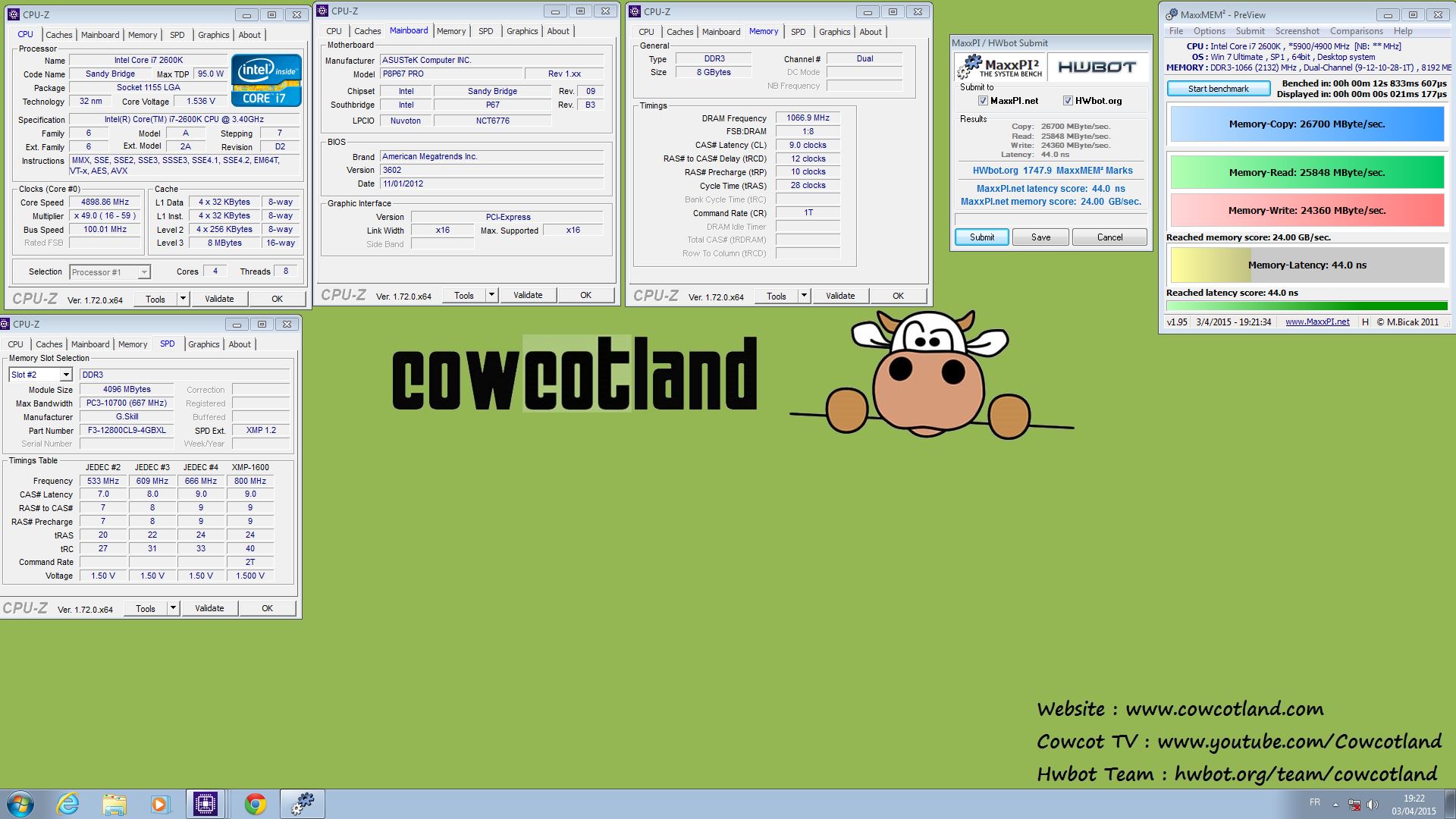Click OK in the Mainboard window
Viewport: 1456px width, 819px height.
click(x=585, y=295)
